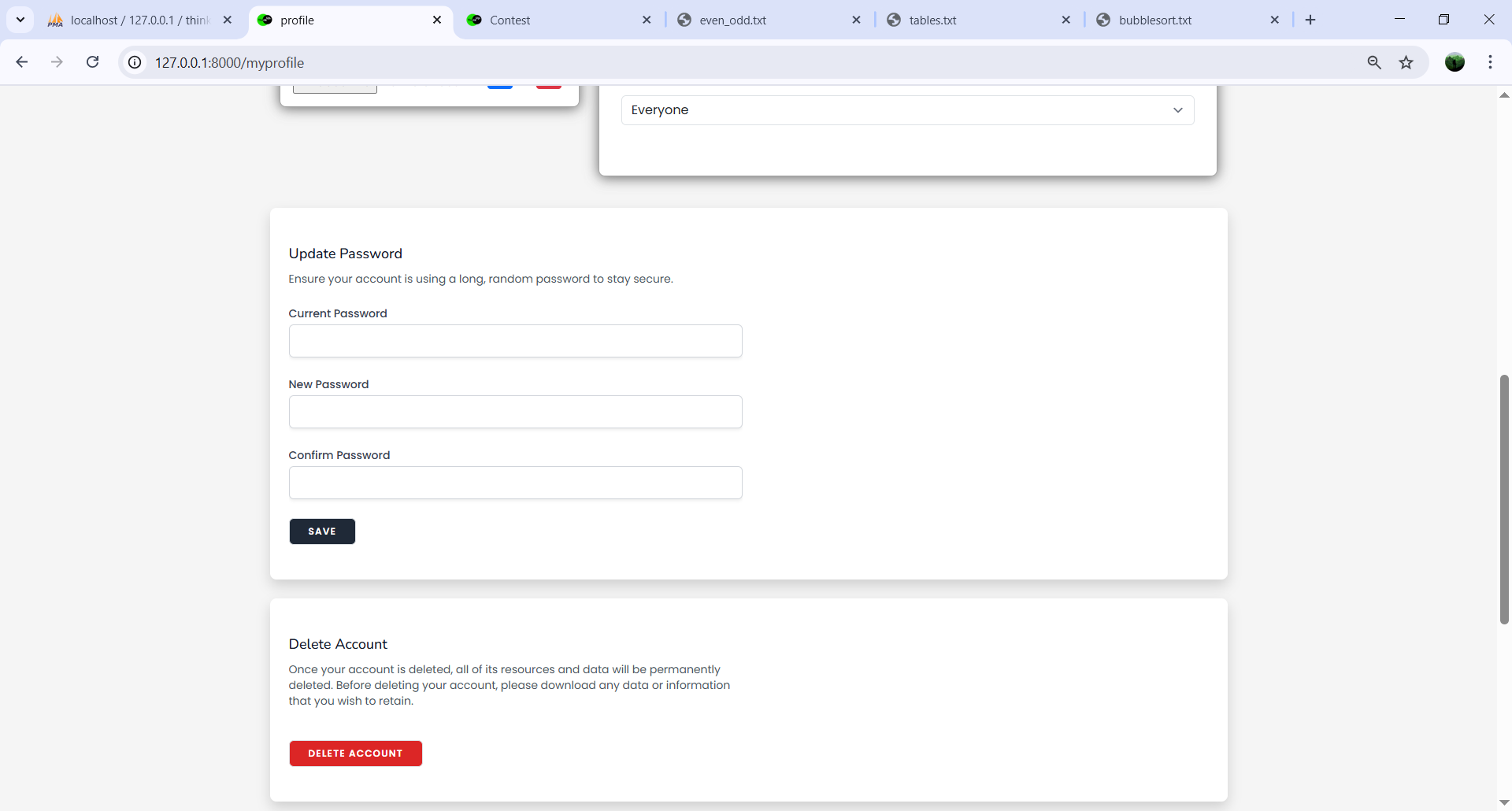Open the zoom magnifier icon in address bar

(1374, 62)
